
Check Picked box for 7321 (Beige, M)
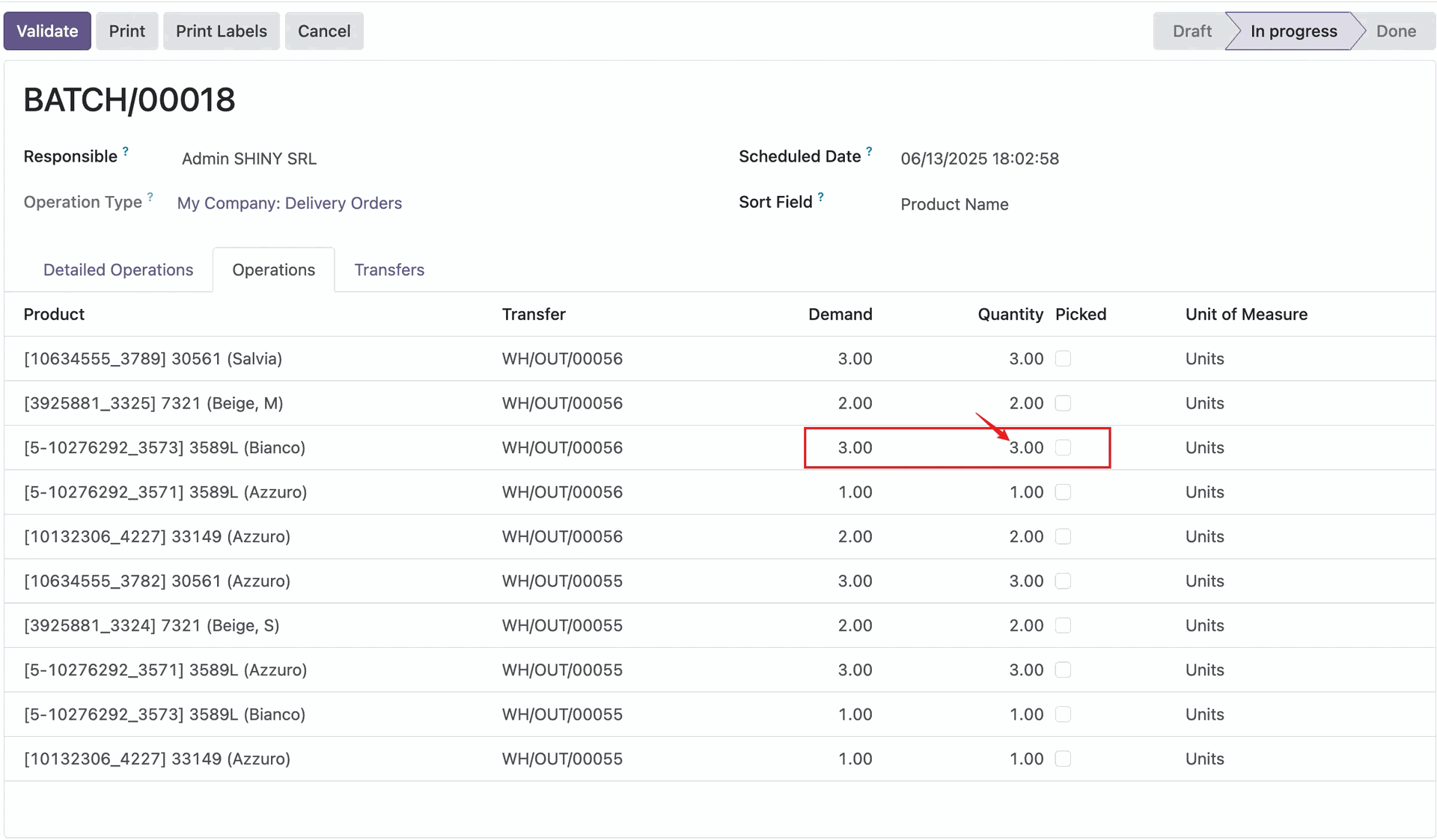pos(1063,403)
